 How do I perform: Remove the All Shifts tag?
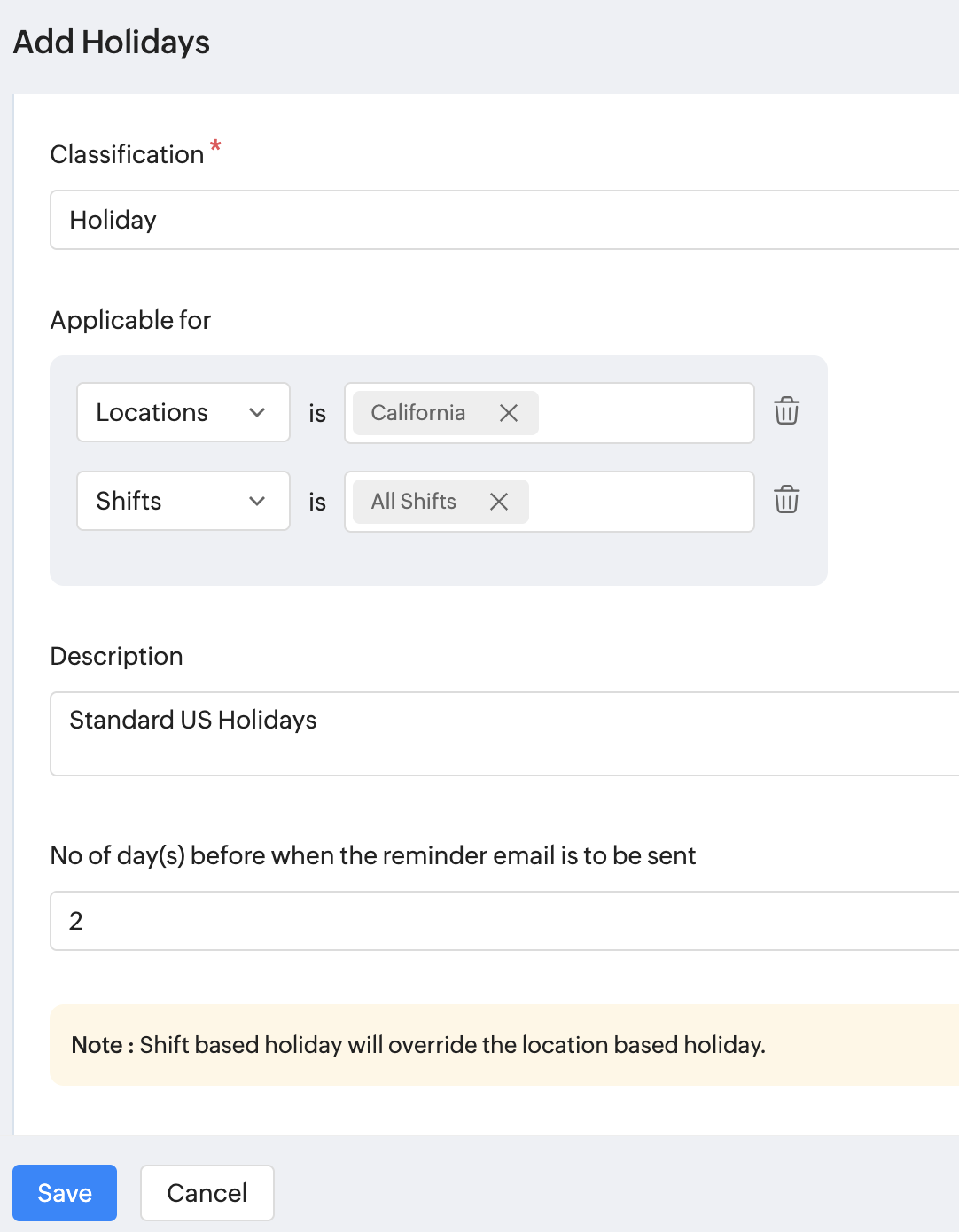click(x=499, y=502)
